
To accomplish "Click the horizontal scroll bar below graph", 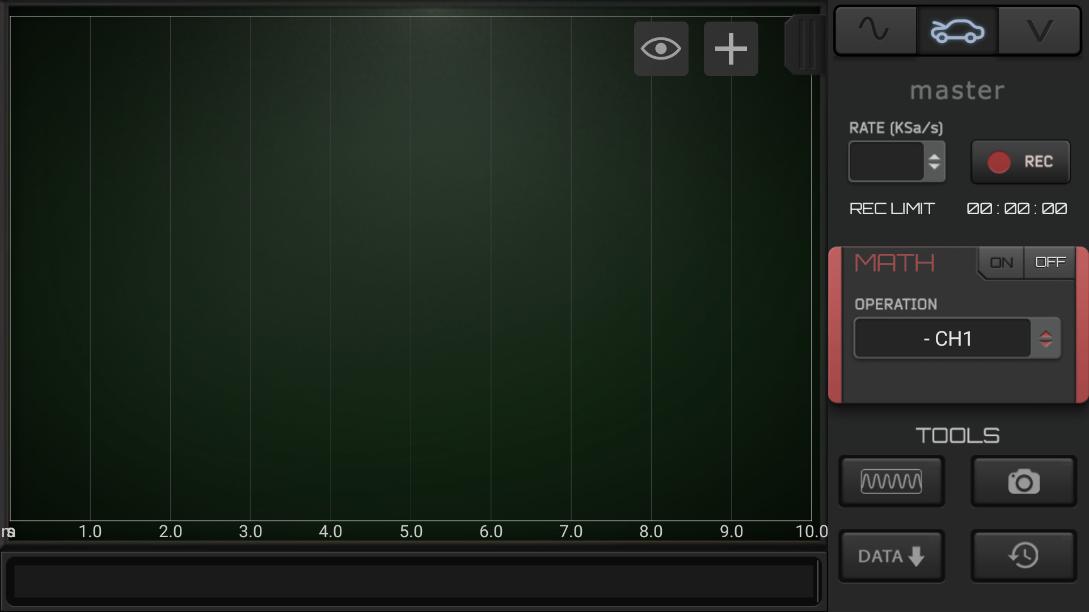I will click(x=413, y=580).
